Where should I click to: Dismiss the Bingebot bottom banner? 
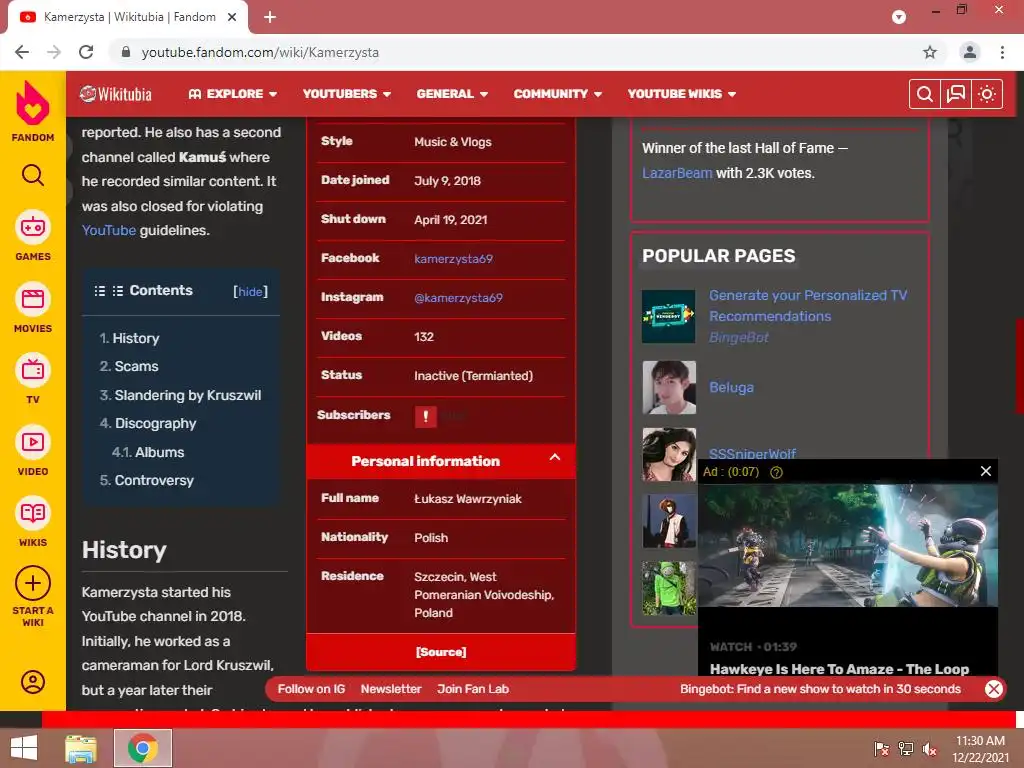[x=993, y=689]
